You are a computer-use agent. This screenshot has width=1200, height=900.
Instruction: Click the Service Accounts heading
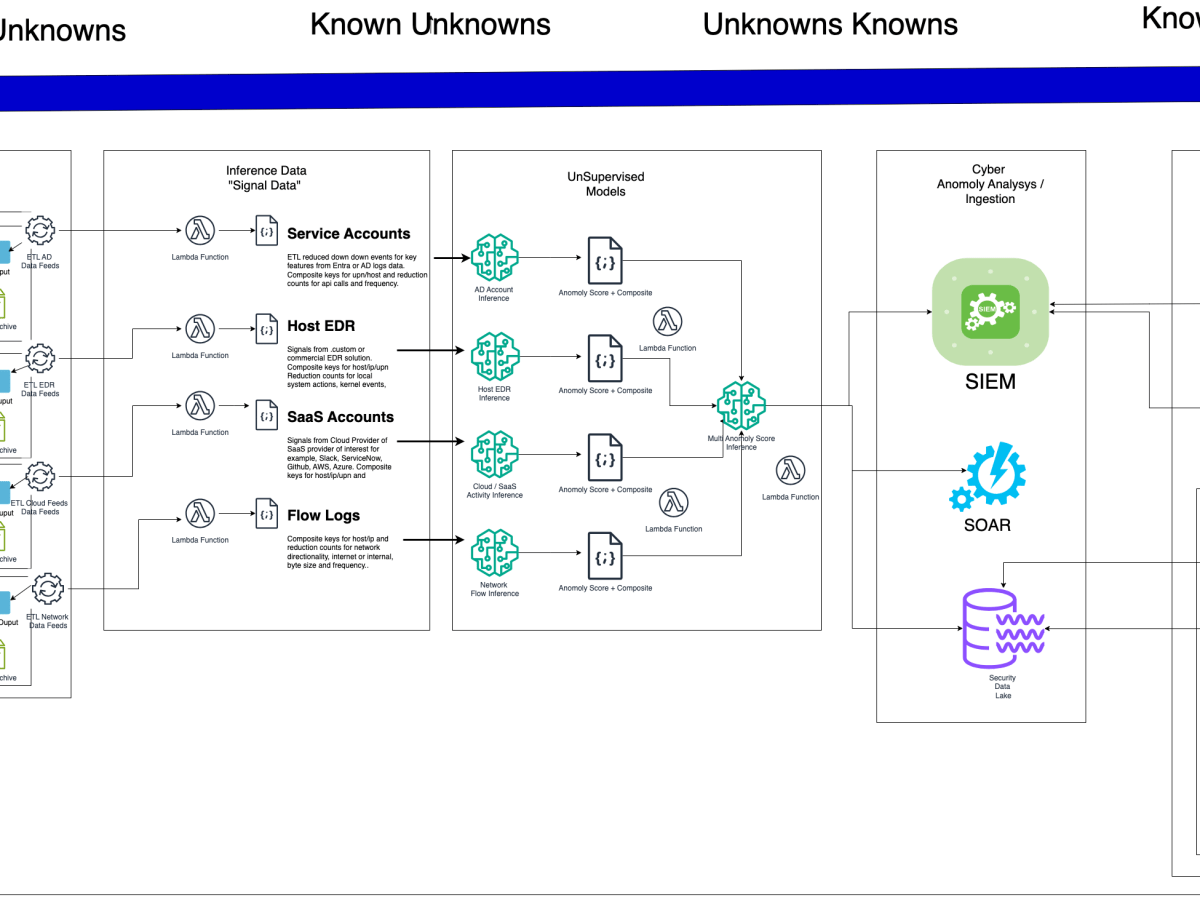click(348, 233)
